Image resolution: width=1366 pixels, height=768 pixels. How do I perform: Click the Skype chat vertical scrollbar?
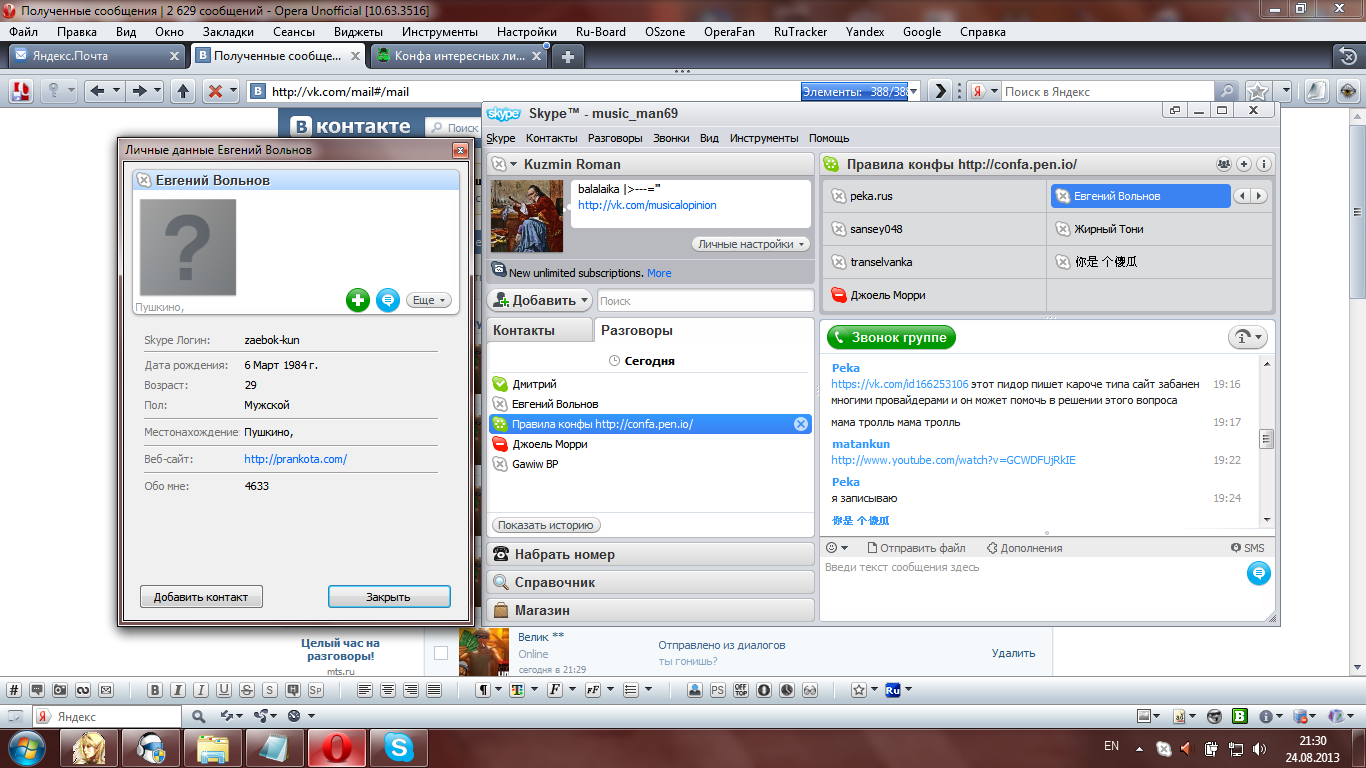(x=1266, y=439)
